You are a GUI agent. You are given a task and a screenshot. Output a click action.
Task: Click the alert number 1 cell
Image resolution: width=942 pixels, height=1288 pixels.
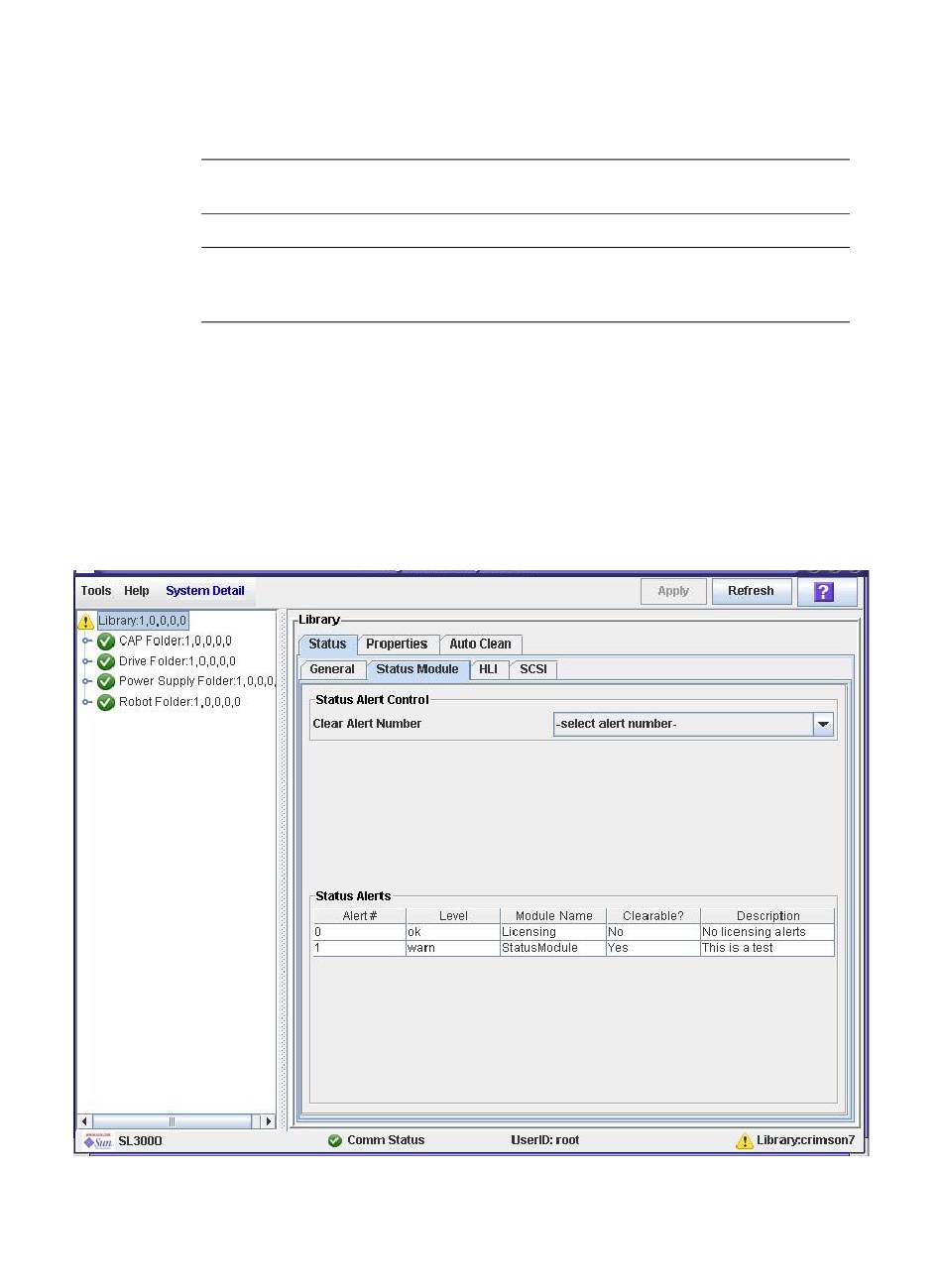click(x=359, y=948)
